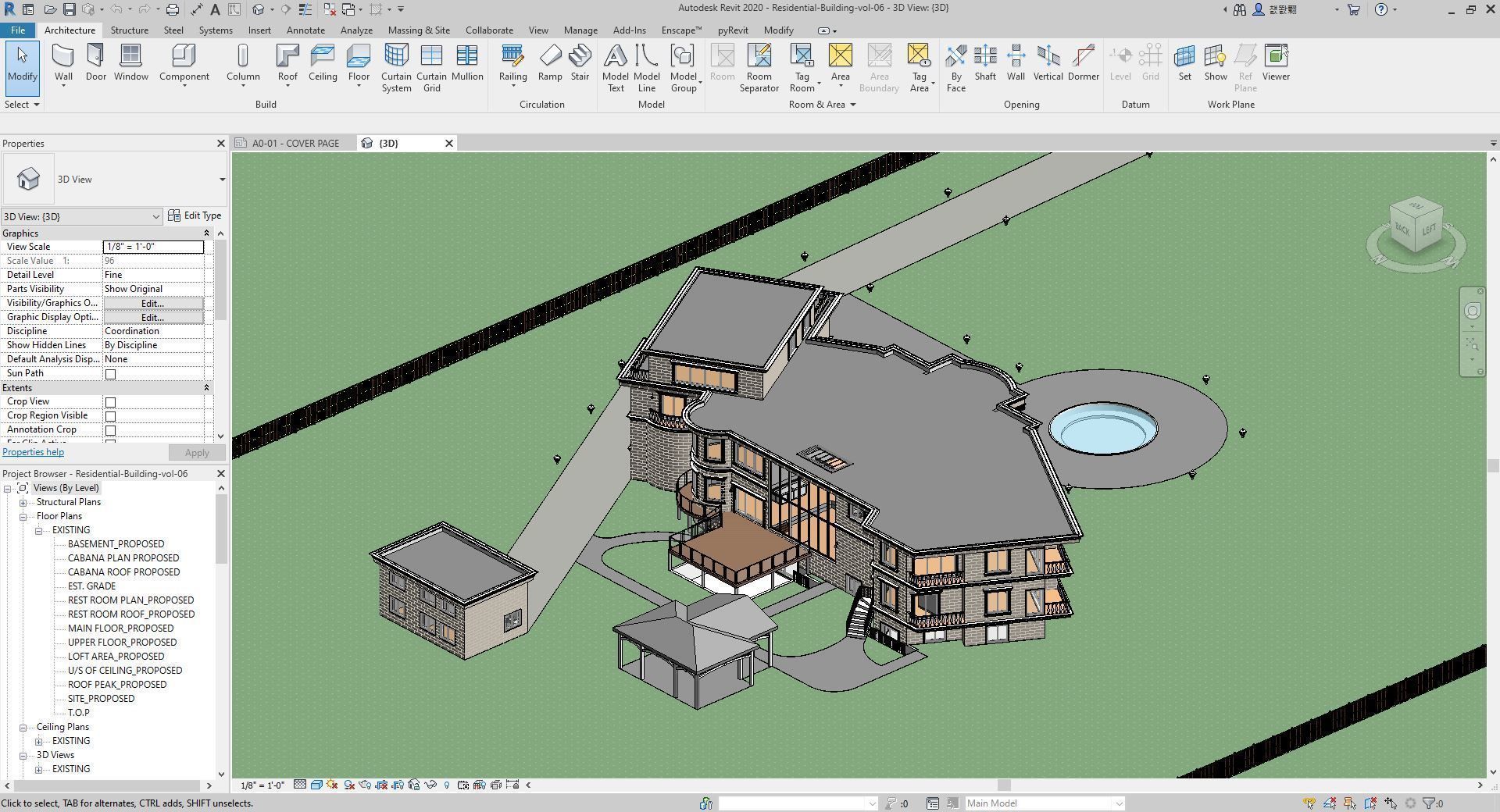Screen dimensions: 1500x812
Task: Collapse the Graphics properties section
Action: pyautogui.click(x=206, y=233)
